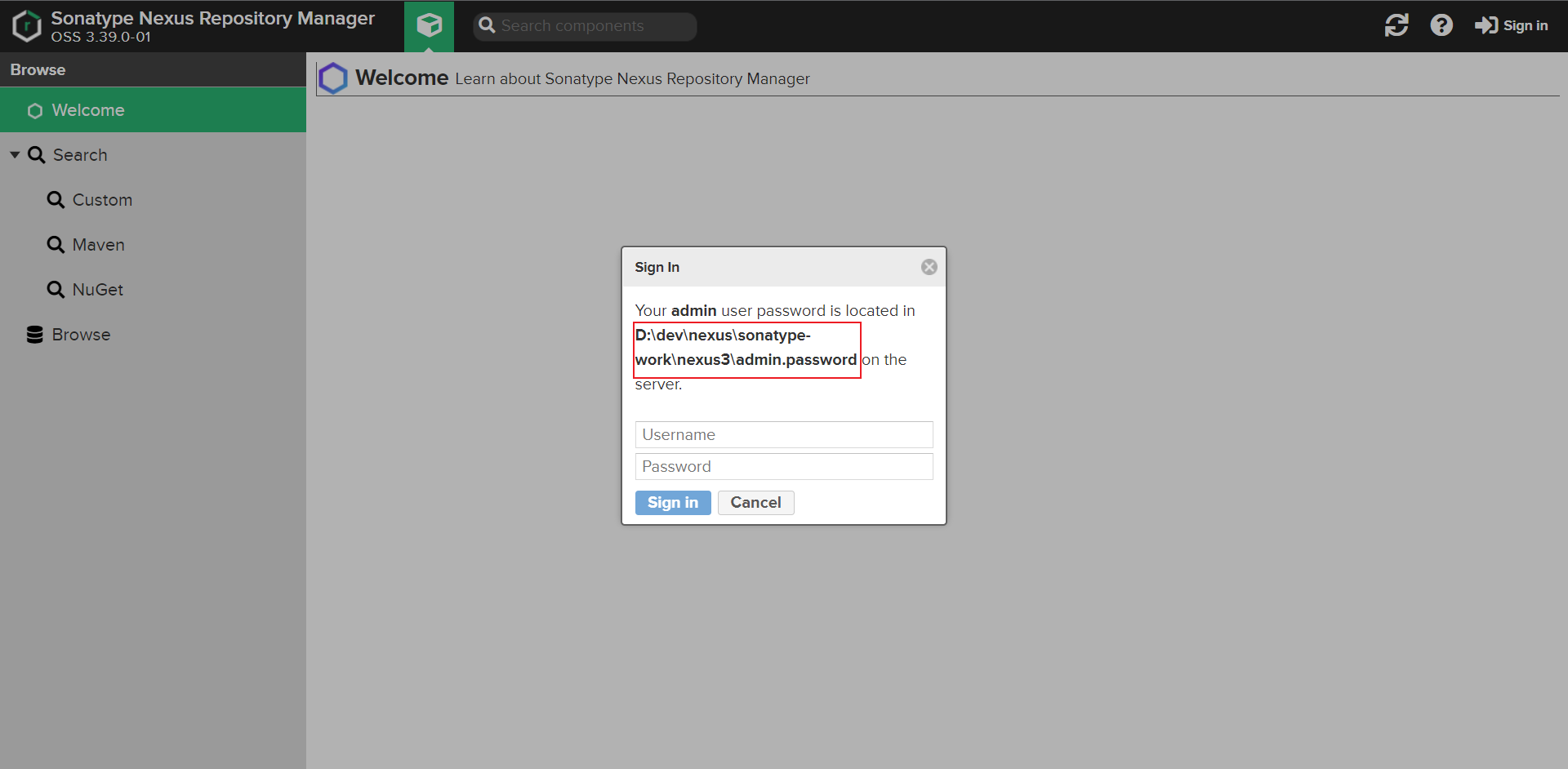Click the Search magnifier icon in the sidebar

pyautogui.click(x=37, y=155)
